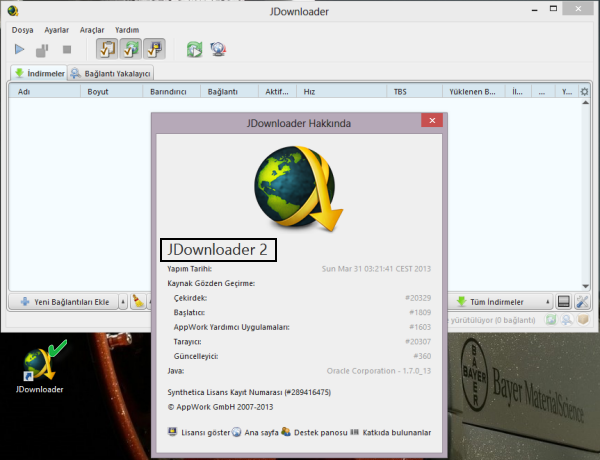Click the green status bar update icon
Screen dimensions: 600x460
(x=551, y=320)
